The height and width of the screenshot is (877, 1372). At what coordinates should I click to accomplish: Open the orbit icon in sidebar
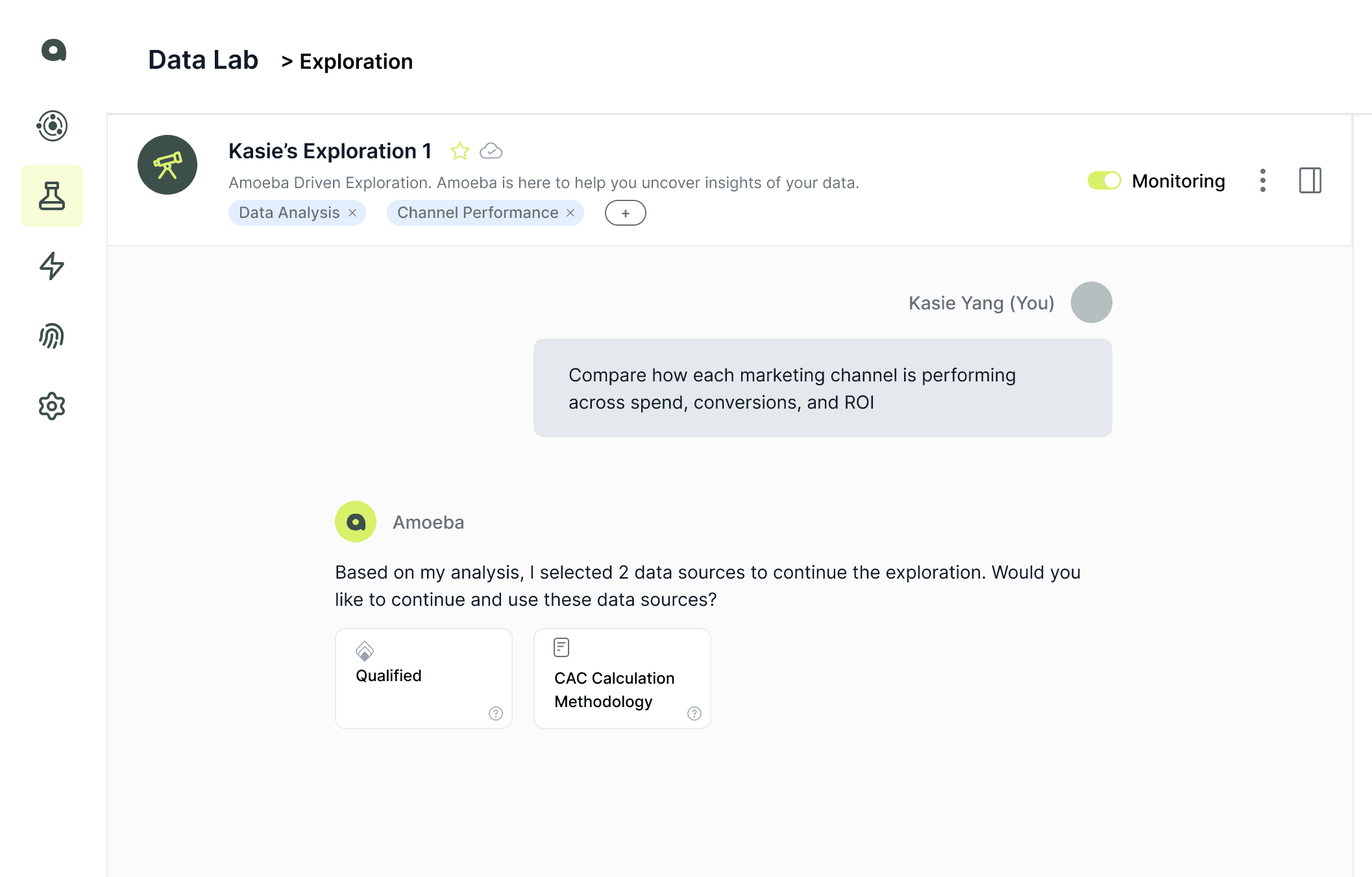coord(52,126)
